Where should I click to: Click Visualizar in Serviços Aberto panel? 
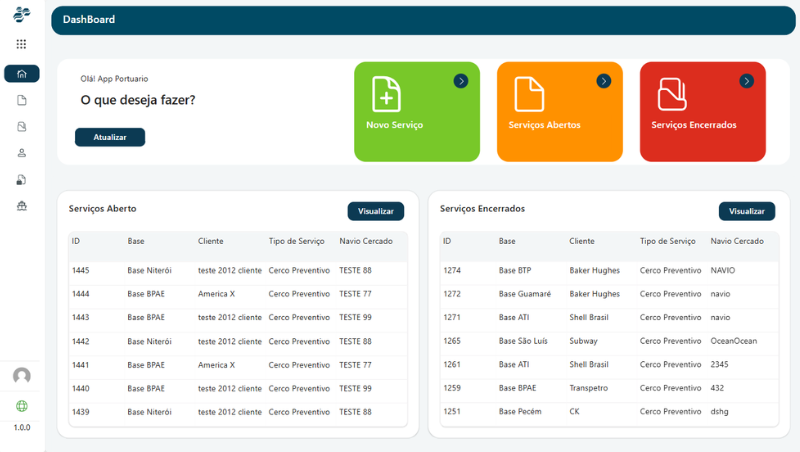(375, 211)
